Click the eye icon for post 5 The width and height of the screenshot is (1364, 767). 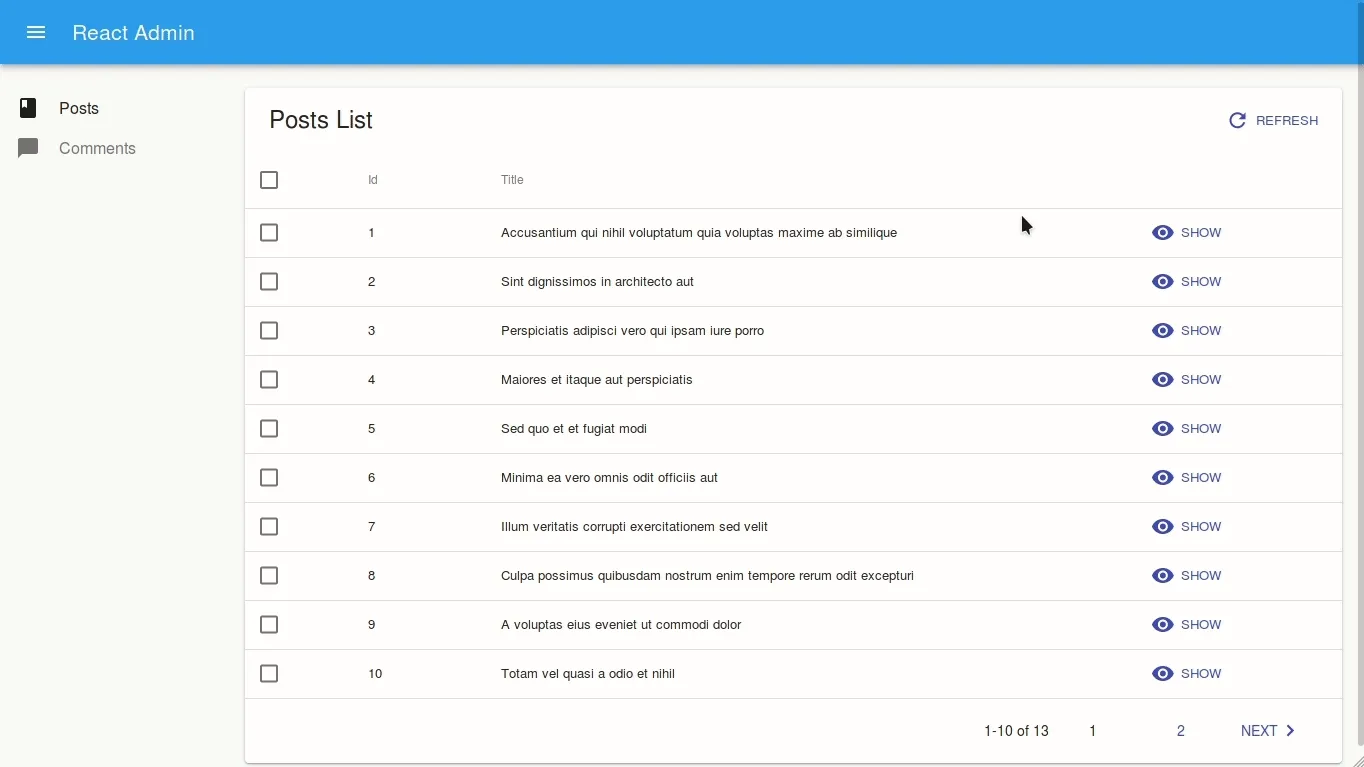click(1162, 429)
